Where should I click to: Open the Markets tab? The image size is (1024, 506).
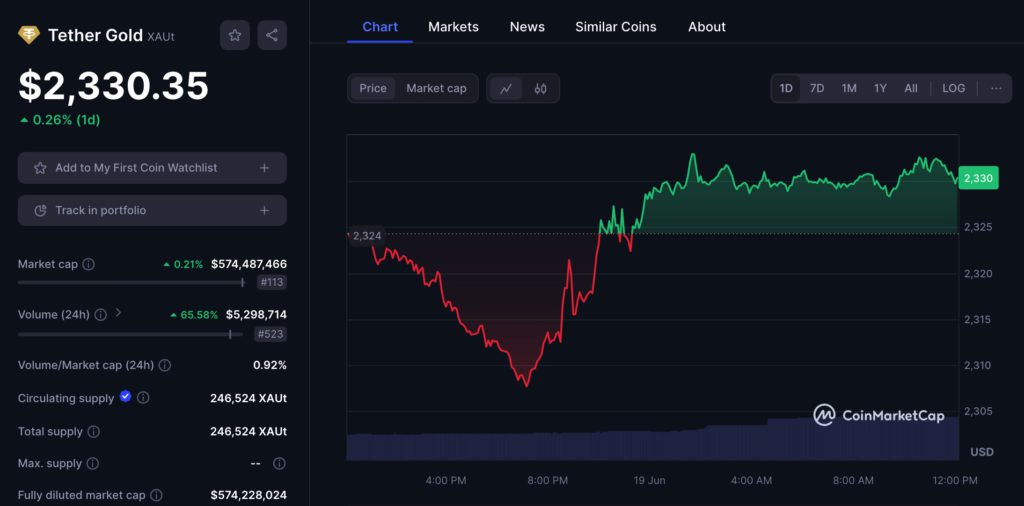453,27
